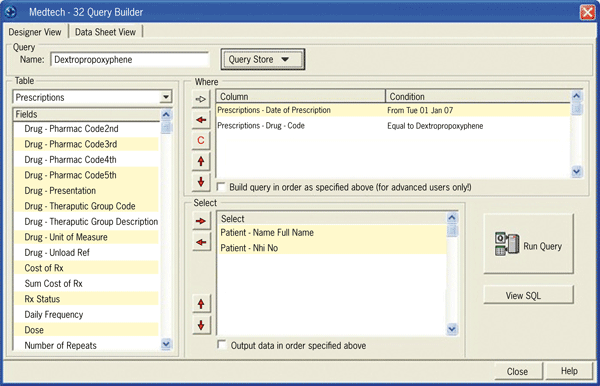Click the Select panel remove-field left arrow

click(x=201, y=242)
